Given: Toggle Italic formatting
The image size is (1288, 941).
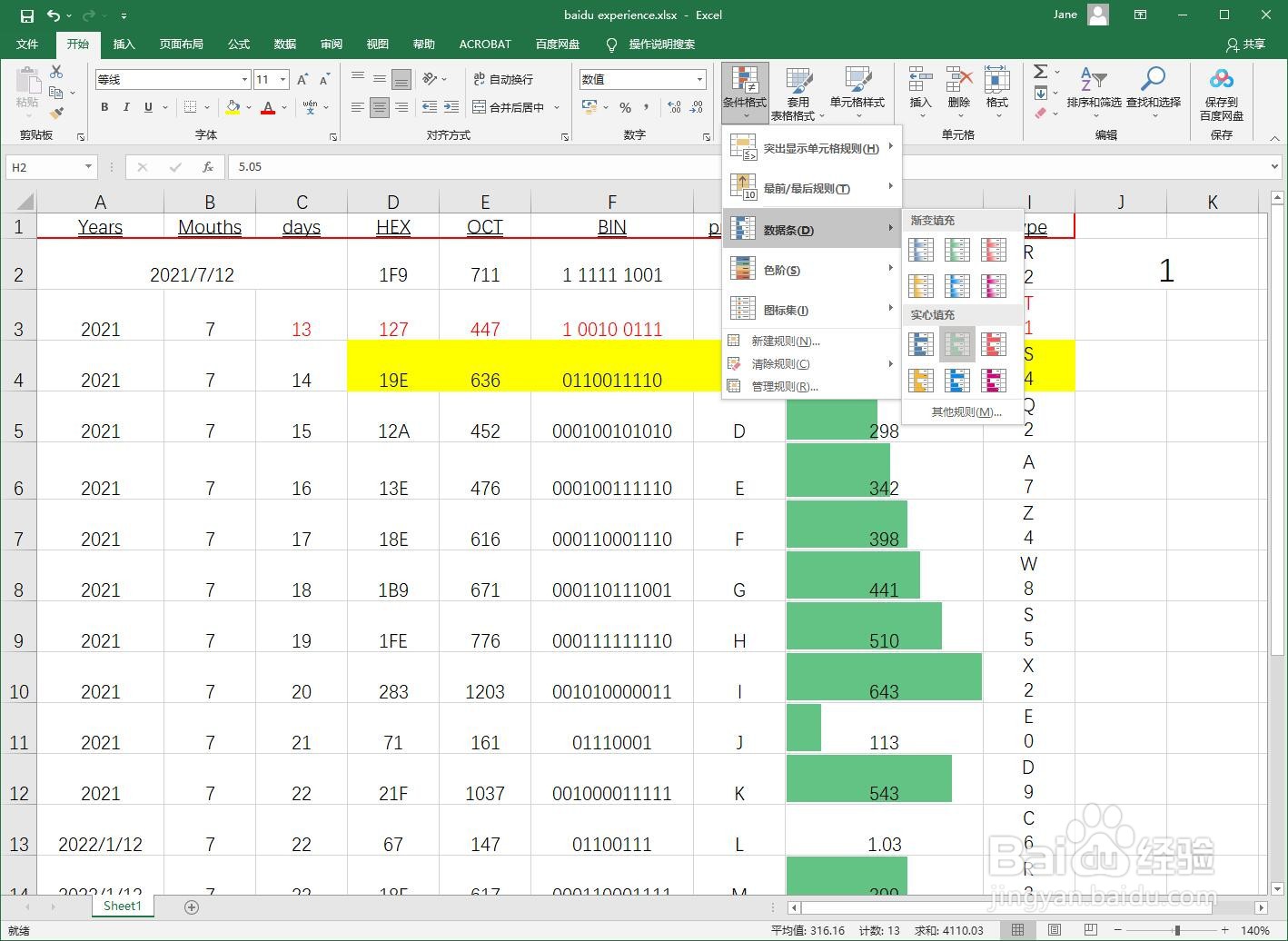Looking at the screenshot, I should click(126, 107).
